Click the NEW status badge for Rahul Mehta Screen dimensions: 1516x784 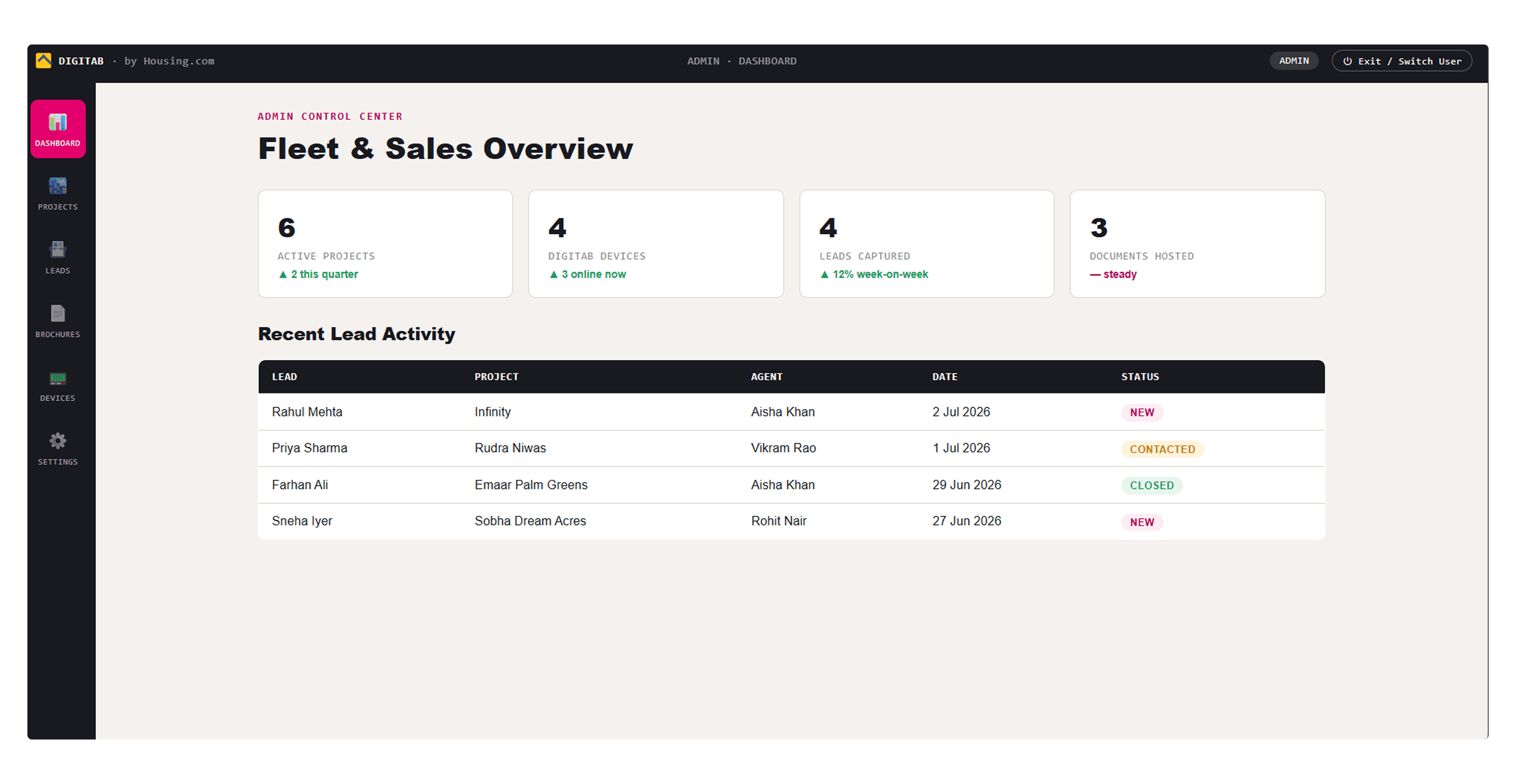click(x=1142, y=413)
